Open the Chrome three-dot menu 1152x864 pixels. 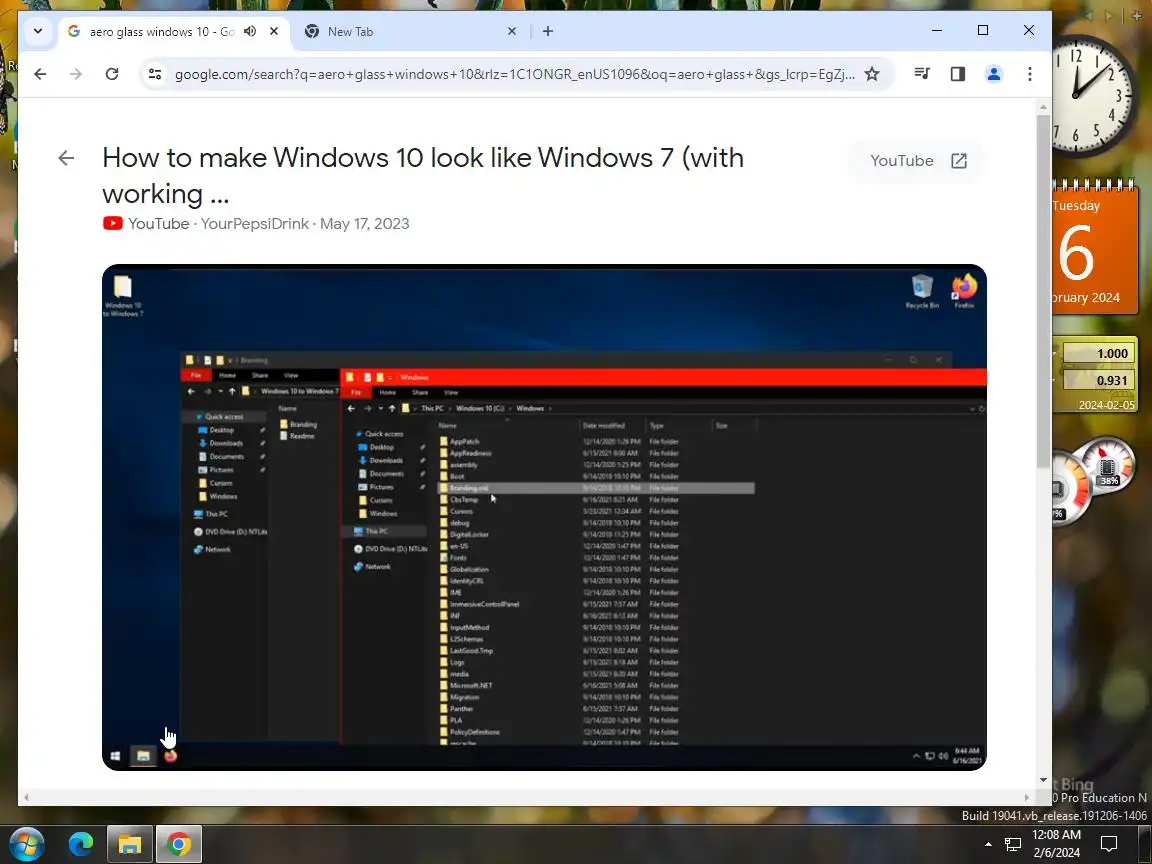(x=1029, y=73)
